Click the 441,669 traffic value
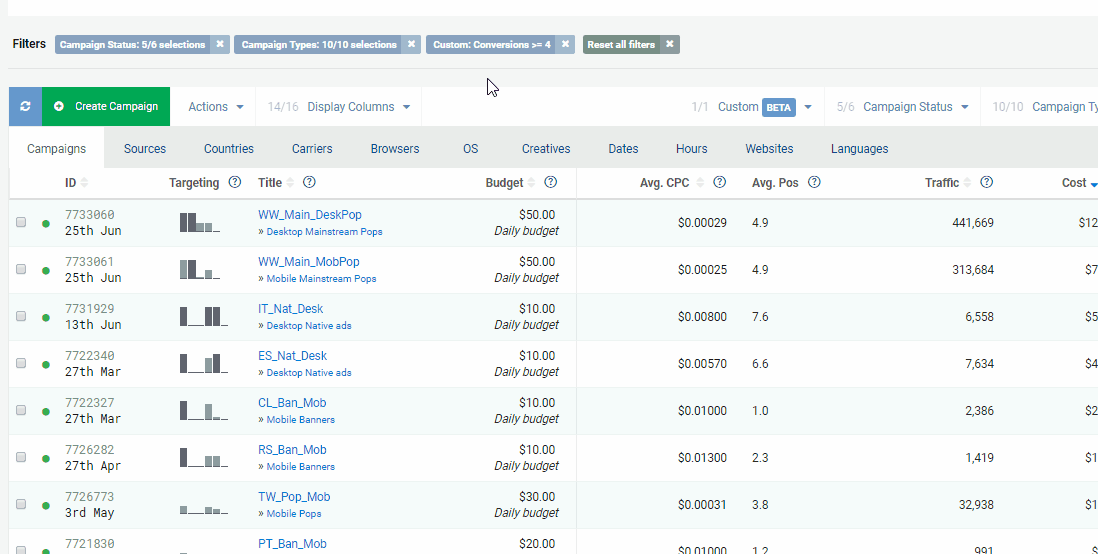Viewport: 1098px width, 554px height. click(x=973, y=223)
